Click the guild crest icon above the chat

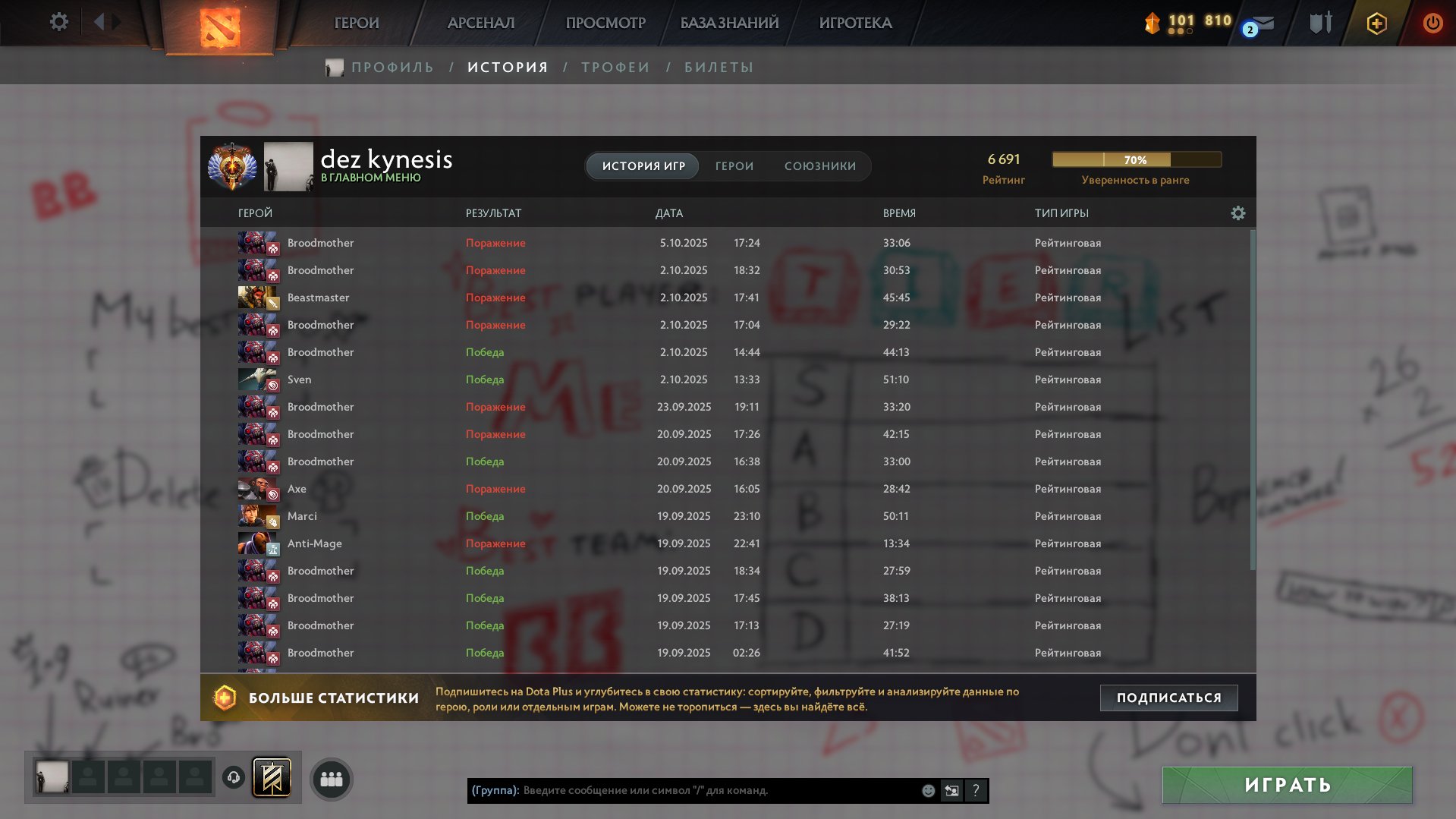coord(275,777)
